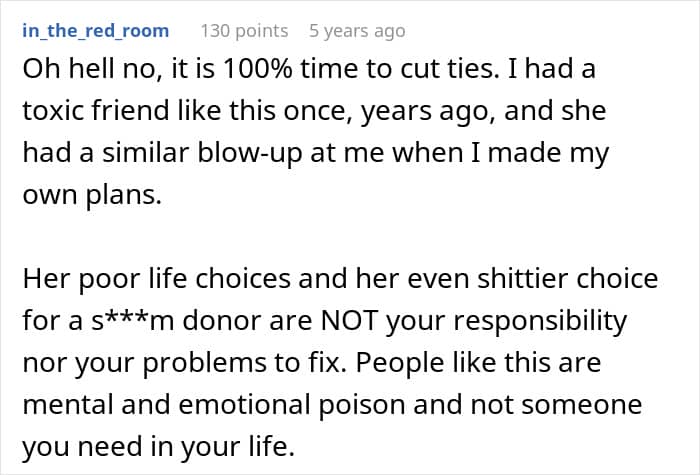Click the word 'mental' starting the line
This screenshot has height=475, width=700.
[x=62, y=405]
